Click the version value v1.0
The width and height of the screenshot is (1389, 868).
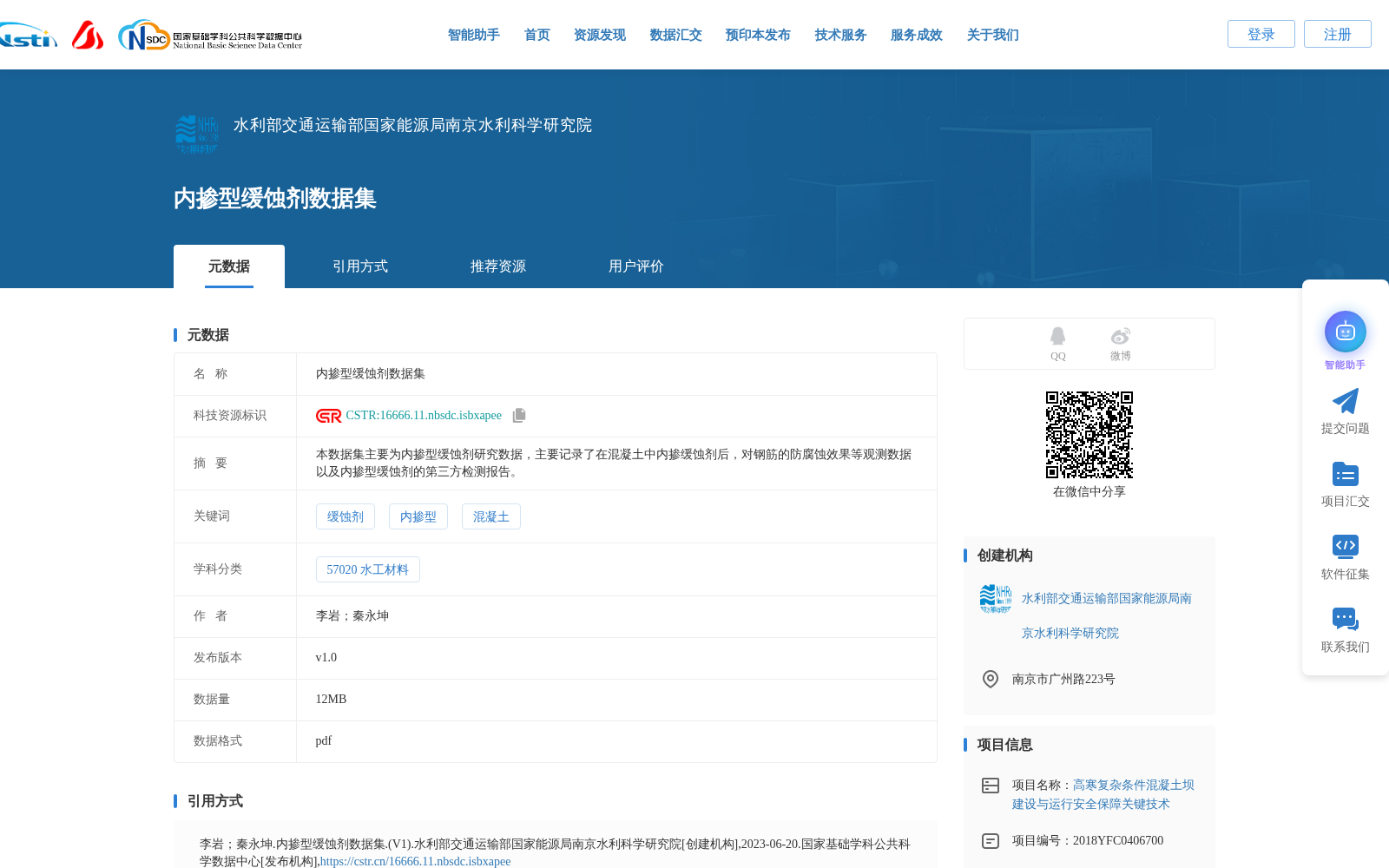326,658
